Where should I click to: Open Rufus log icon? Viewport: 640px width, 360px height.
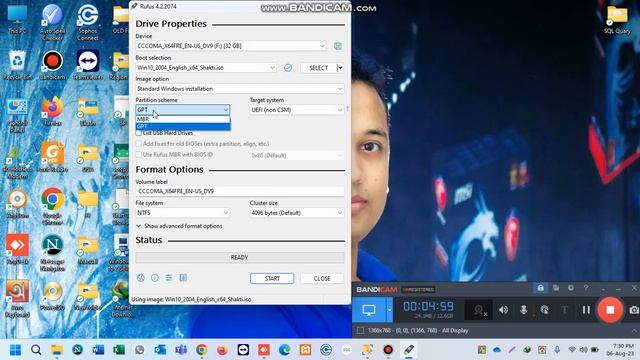pos(183,278)
